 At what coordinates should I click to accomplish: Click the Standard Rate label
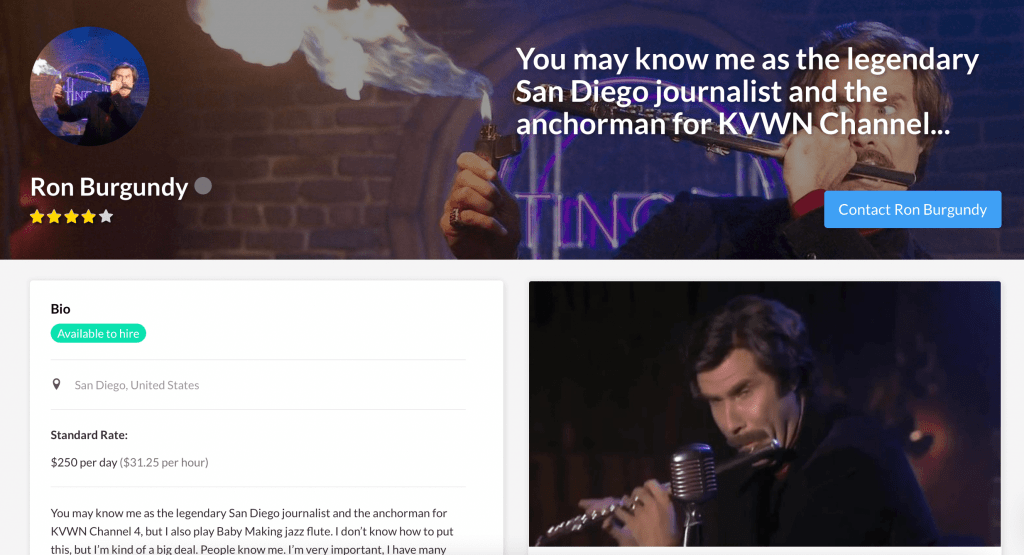(89, 435)
